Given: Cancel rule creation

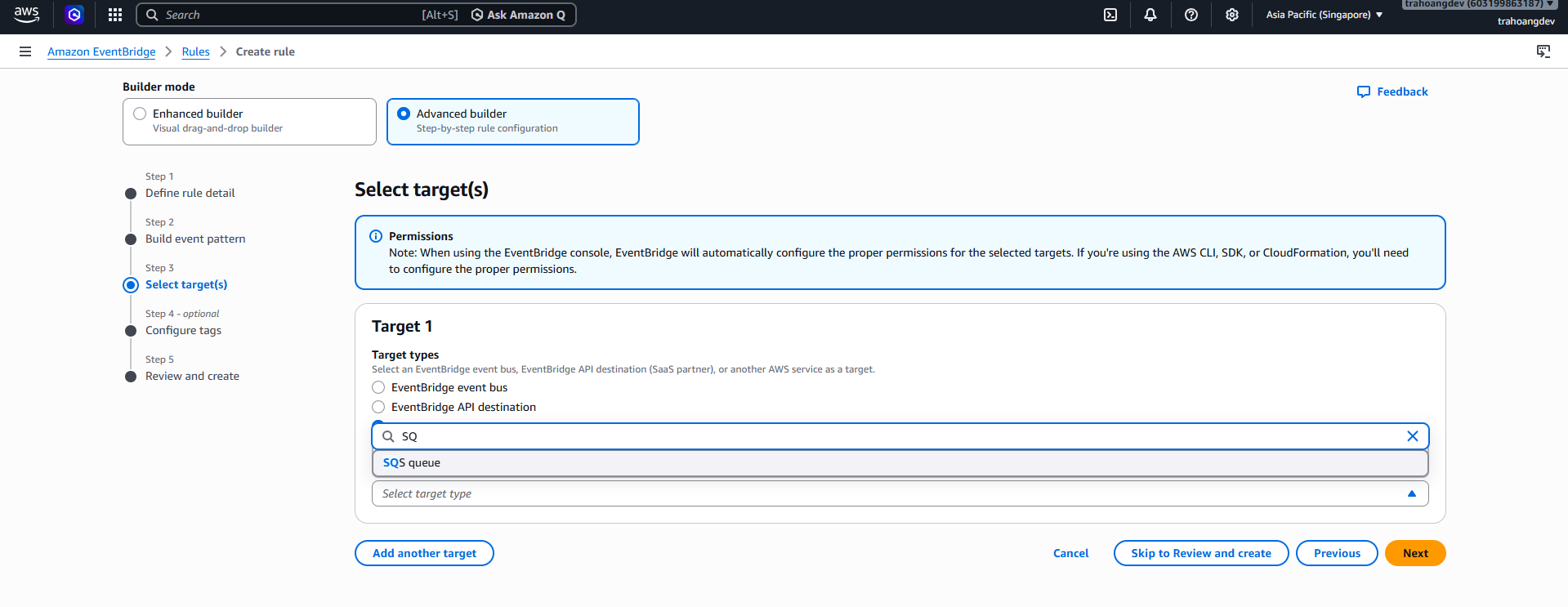Looking at the screenshot, I should 1070,553.
